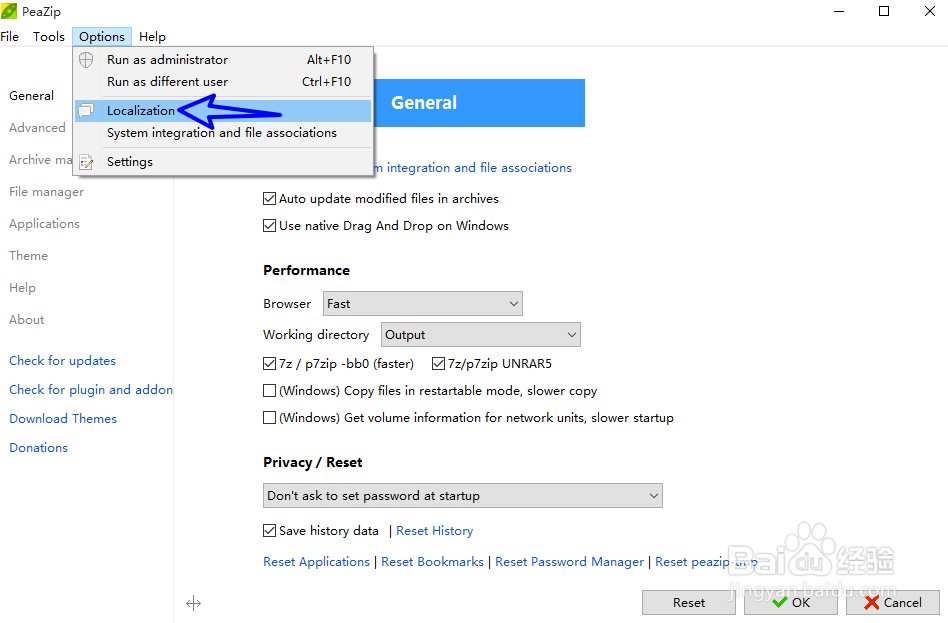Toggle Use native Drag And Drop on Windows
948x623 pixels.
click(270, 226)
